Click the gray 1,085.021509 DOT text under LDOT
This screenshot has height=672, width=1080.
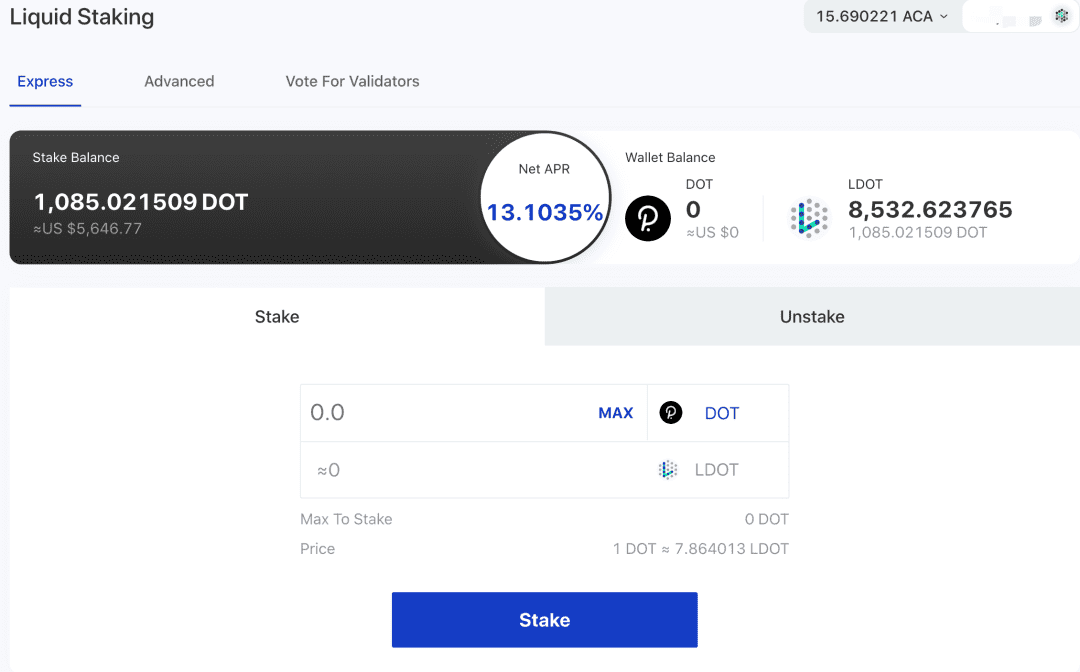point(917,233)
